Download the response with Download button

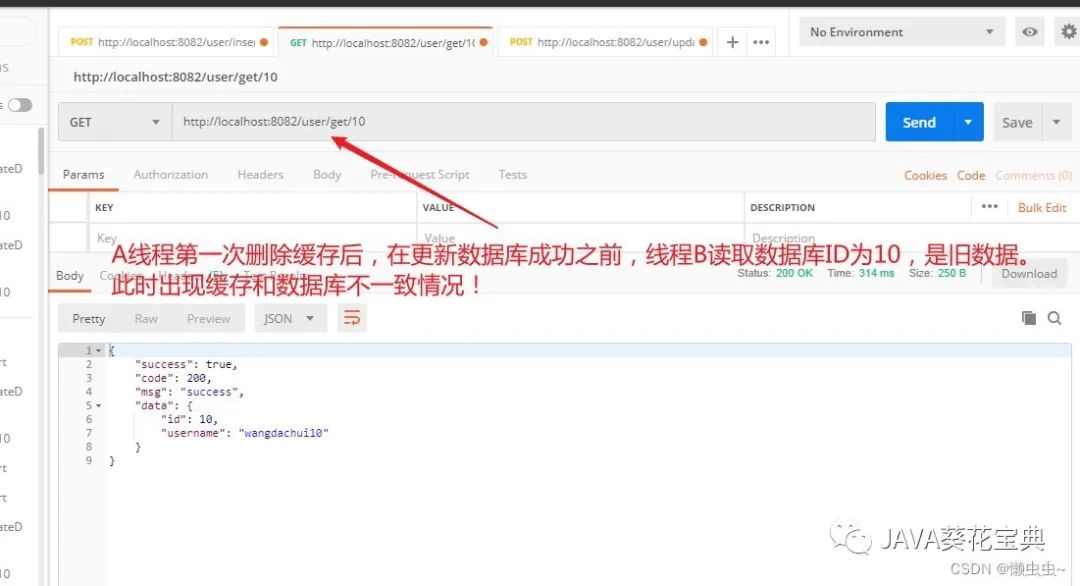coord(1029,273)
